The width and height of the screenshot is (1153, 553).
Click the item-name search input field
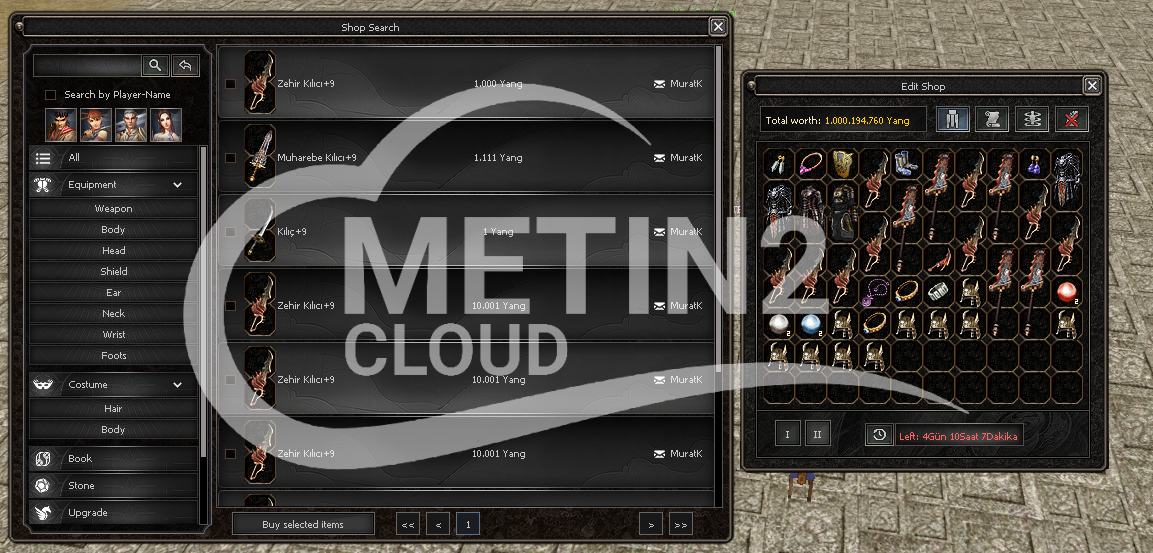pos(87,66)
